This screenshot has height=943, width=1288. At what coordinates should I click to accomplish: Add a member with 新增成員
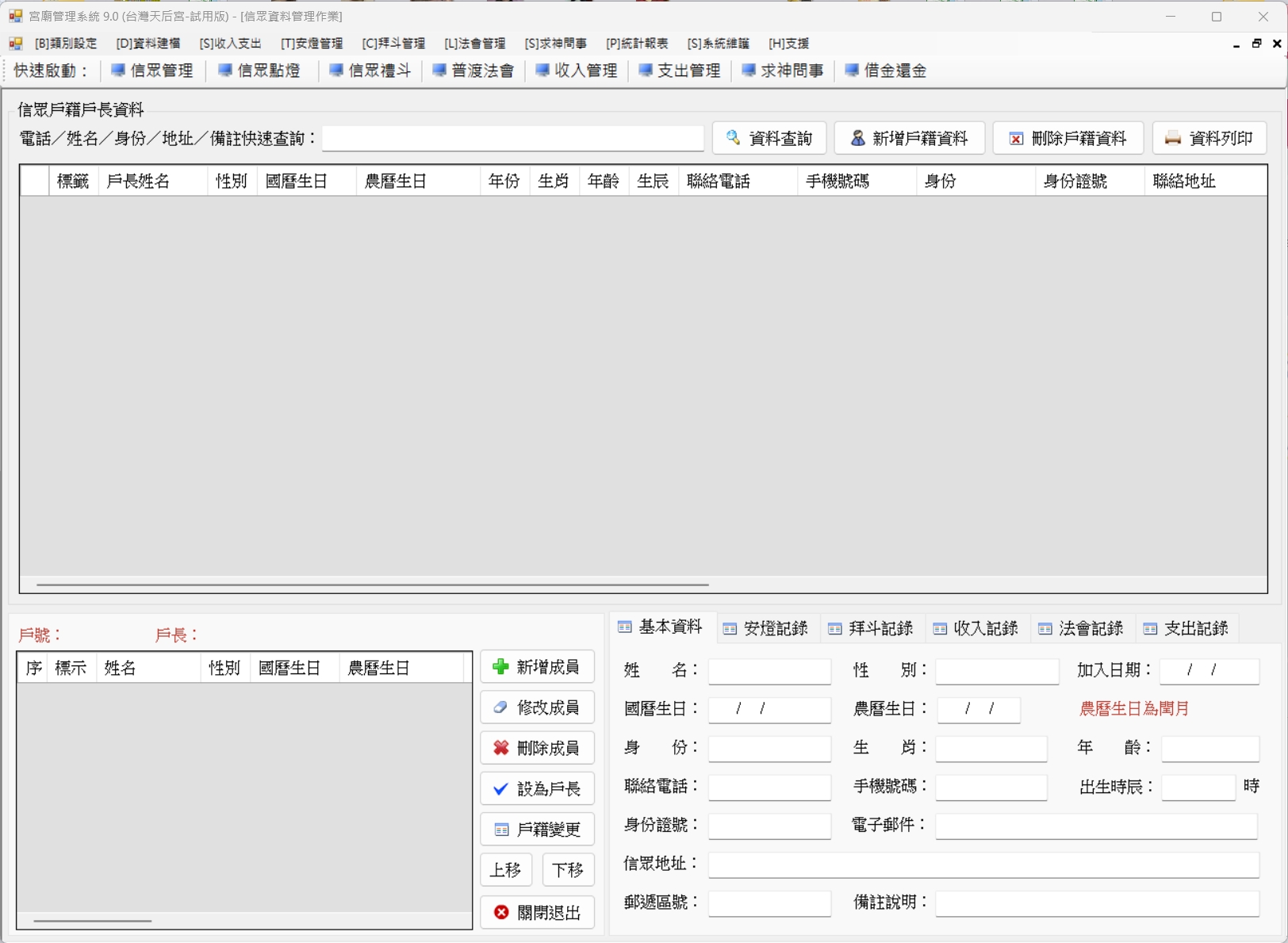(x=537, y=667)
